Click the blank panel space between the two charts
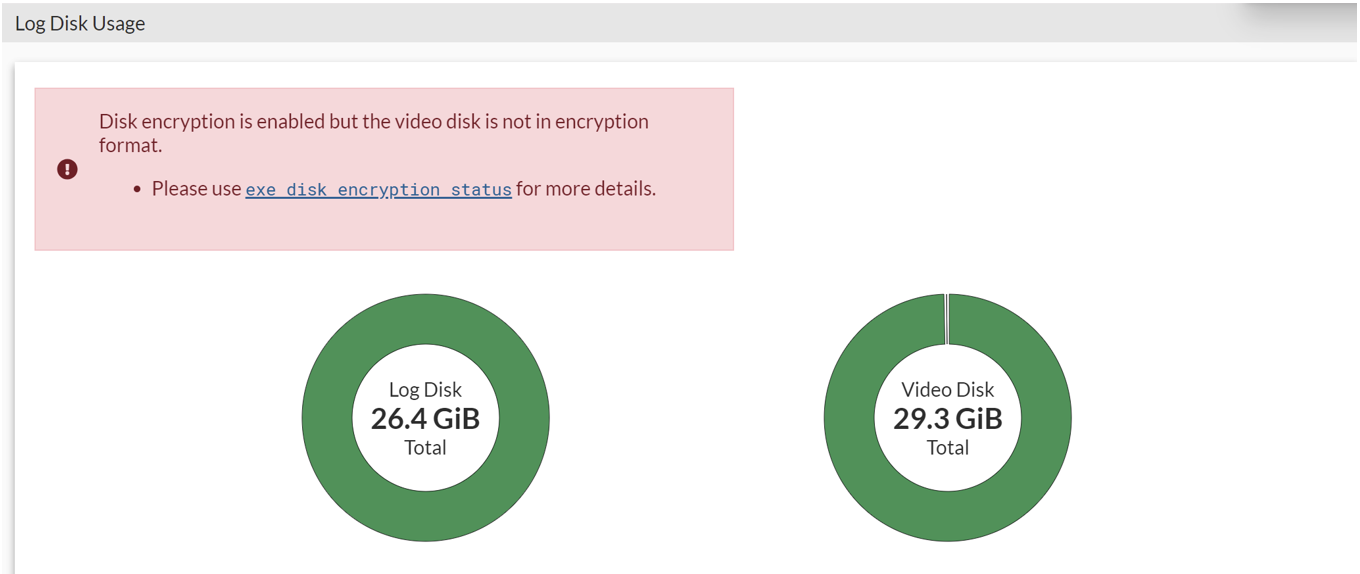The height and width of the screenshot is (574, 1360). 686,417
